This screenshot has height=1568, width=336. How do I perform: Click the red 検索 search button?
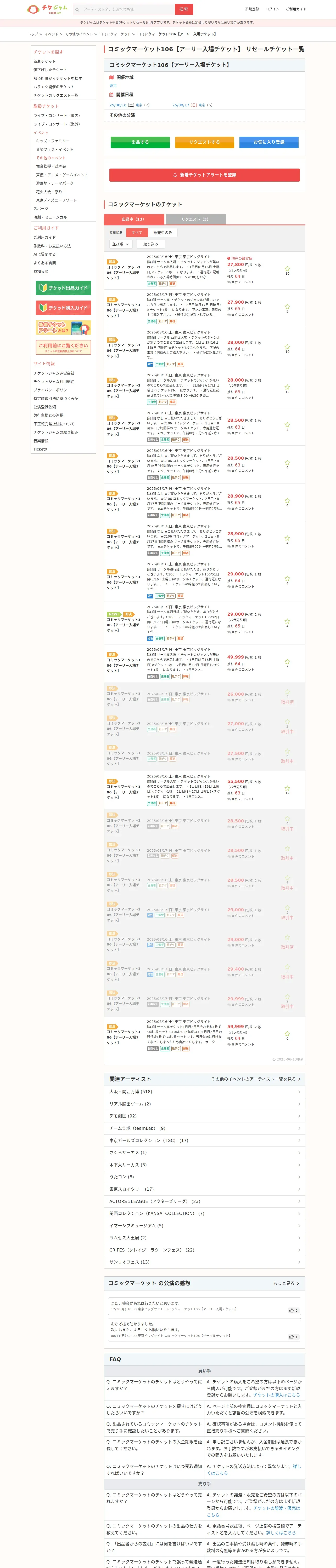(x=183, y=9)
